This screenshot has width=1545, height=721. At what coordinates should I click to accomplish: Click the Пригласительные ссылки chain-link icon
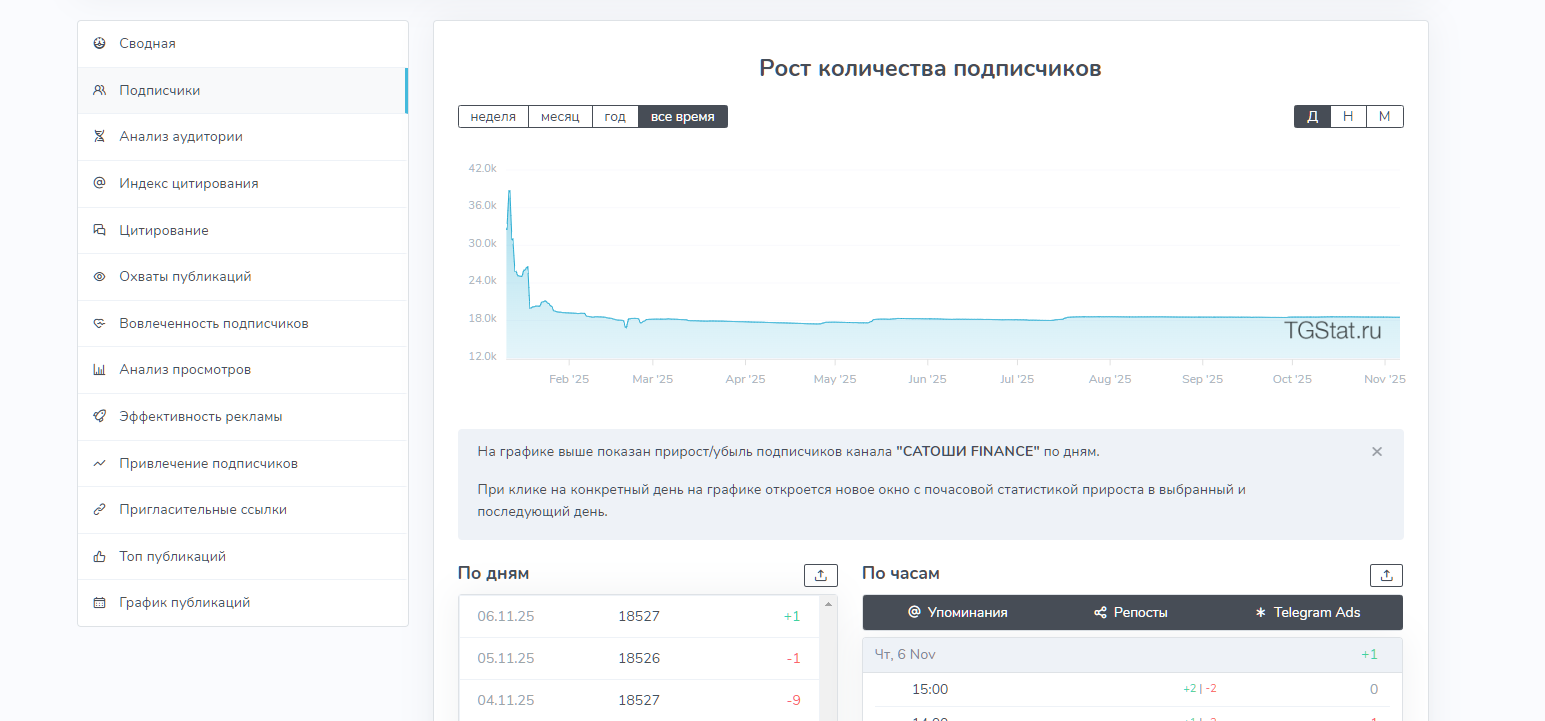99,509
